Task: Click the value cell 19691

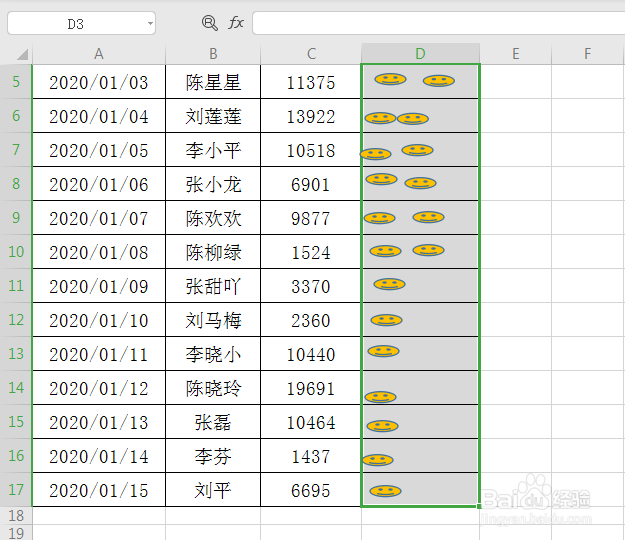Action: click(x=311, y=388)
